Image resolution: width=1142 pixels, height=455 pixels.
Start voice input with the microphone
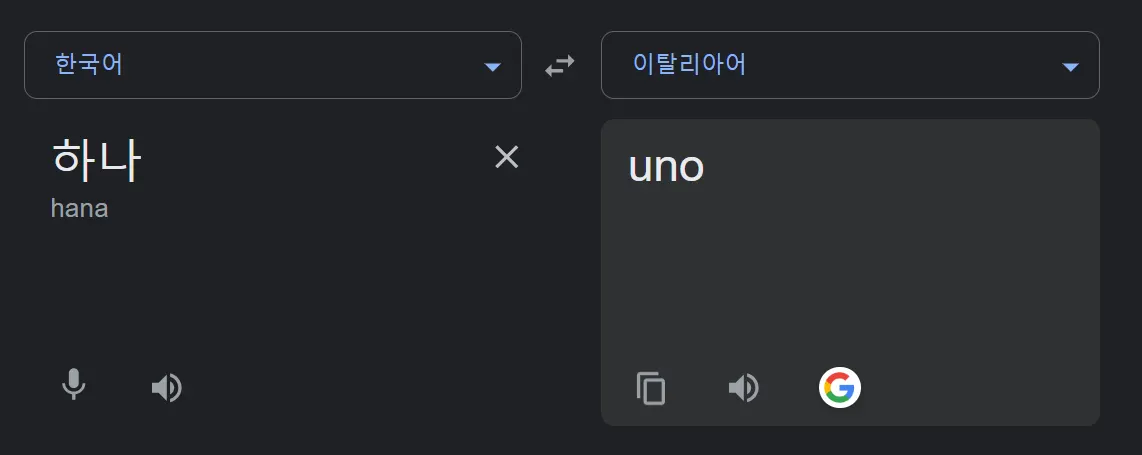coord(73,386)
